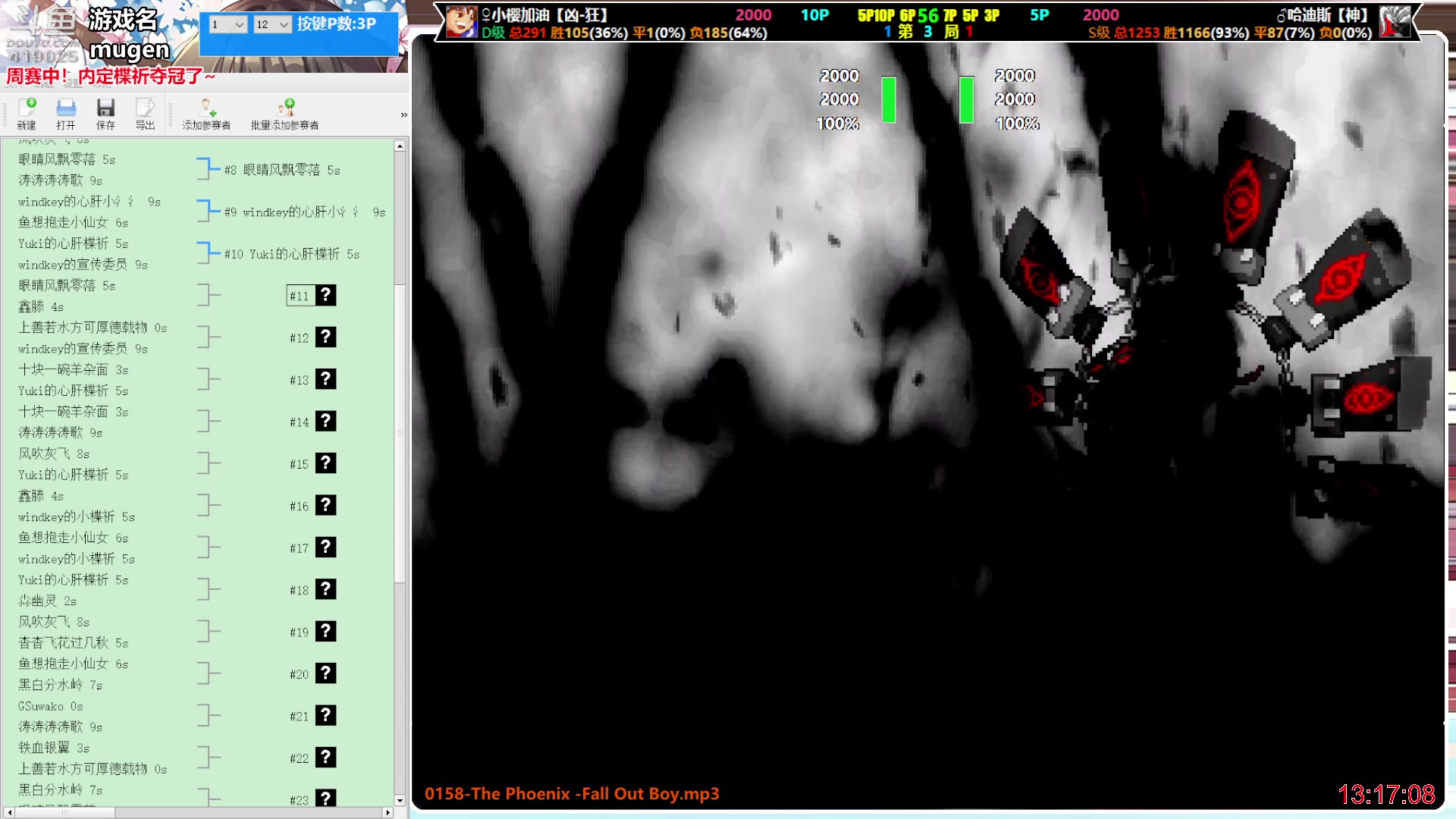Click the question mark icon for match #21

pyautogui.click(x=325, y=716)
